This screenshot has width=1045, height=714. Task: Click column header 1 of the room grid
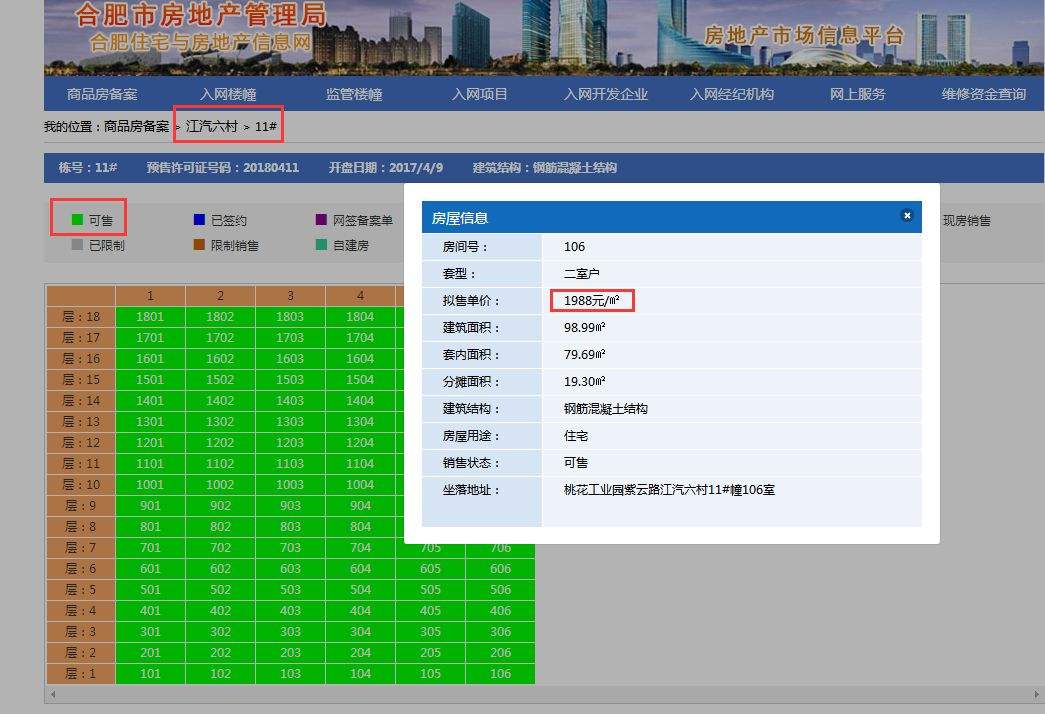150,295
